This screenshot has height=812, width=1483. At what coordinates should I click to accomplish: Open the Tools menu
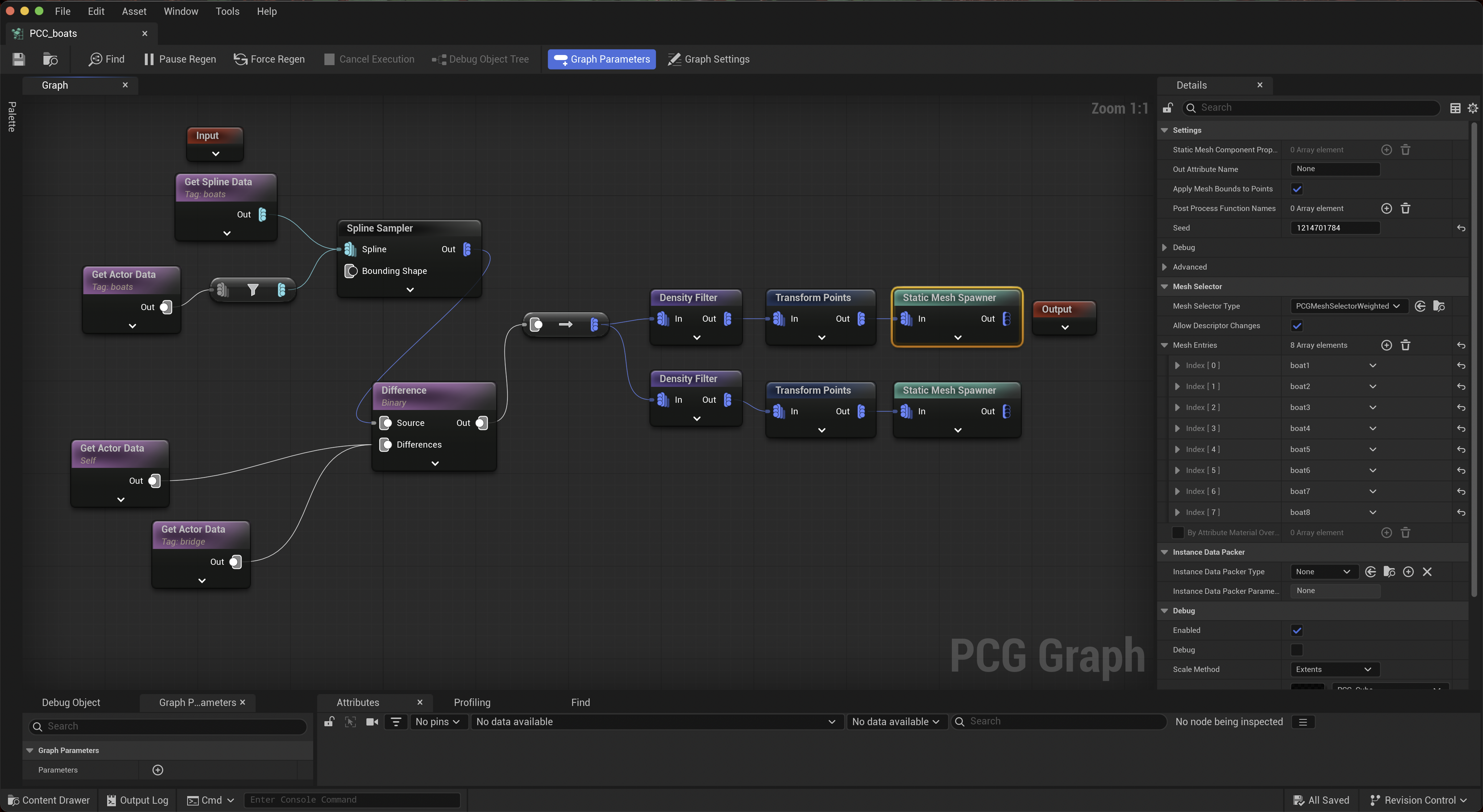tap(227, 11)
